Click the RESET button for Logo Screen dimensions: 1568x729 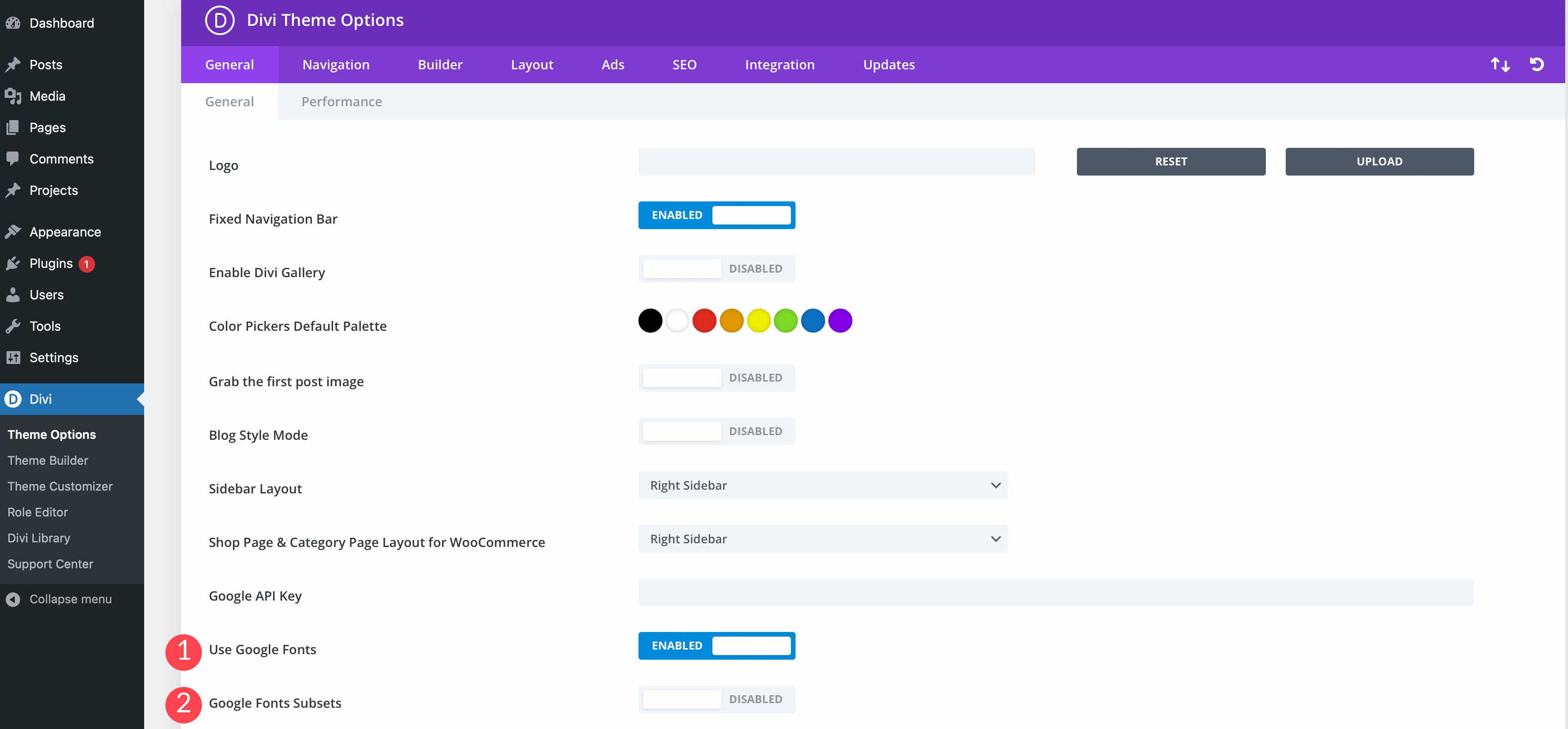(x=1171, y=161)
